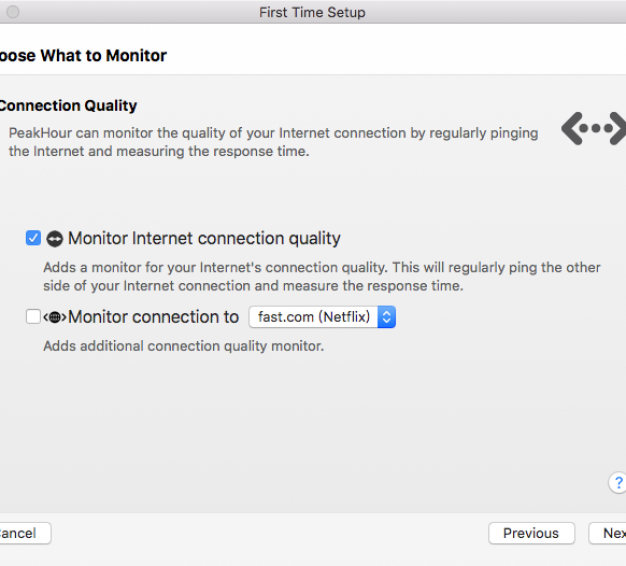Image resolution: width=626 pixels, height=566 pixels.
Task: Click the Next button
Action: (608, 533)
